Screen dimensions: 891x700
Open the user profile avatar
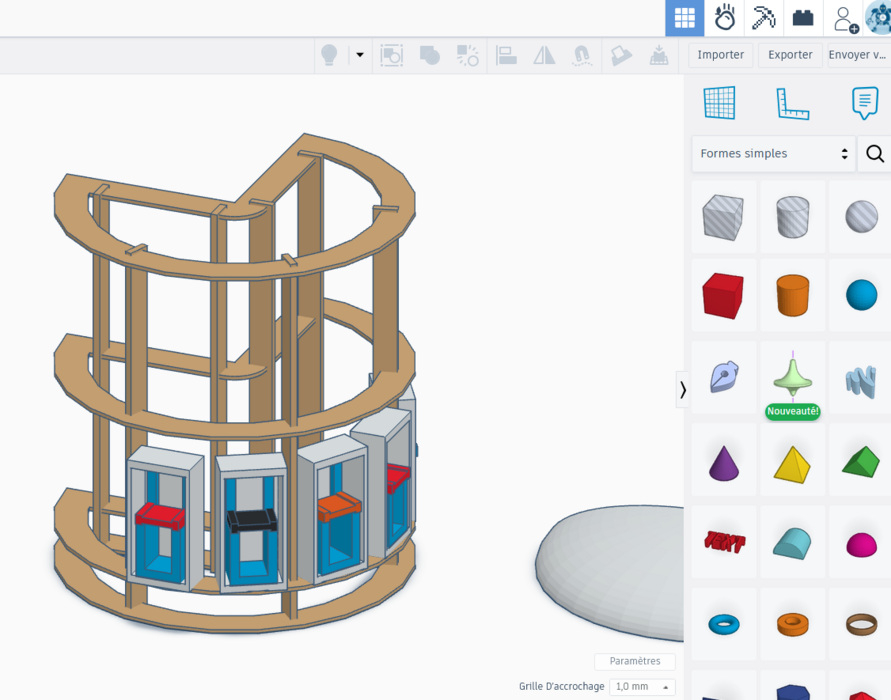point(878,18)
